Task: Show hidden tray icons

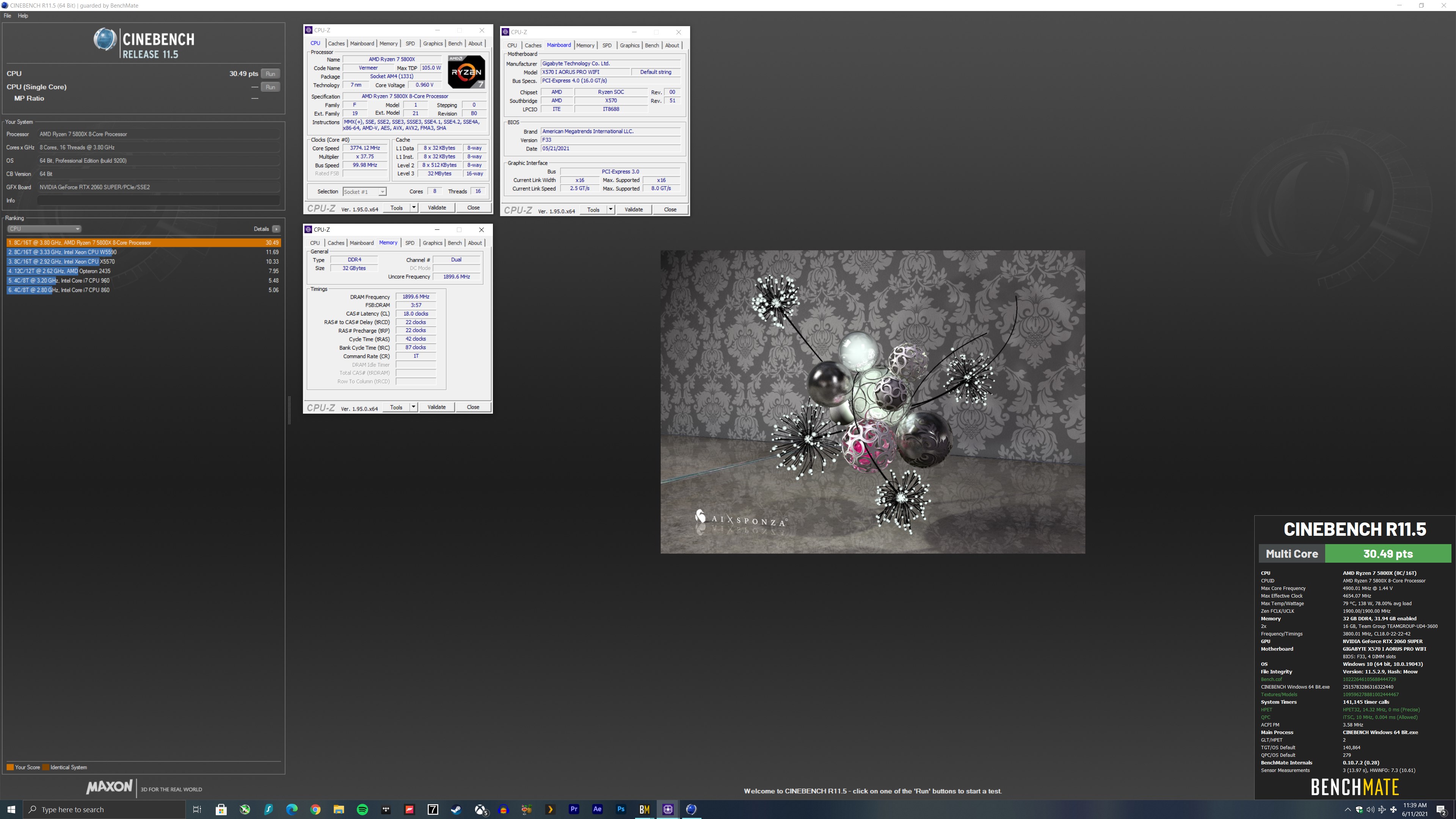Action: point(1348,810)
